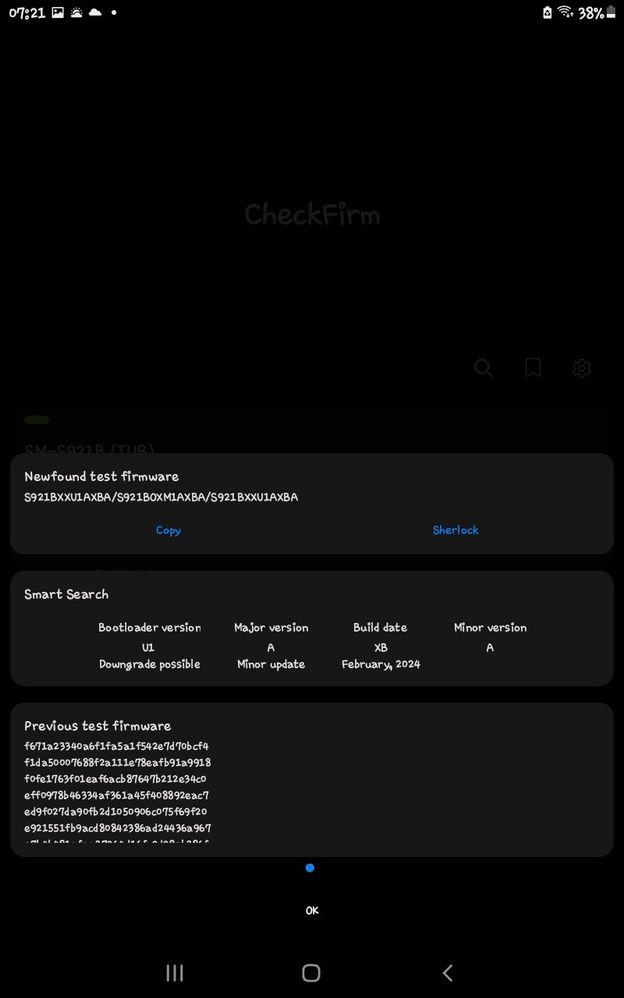
Task: Select the blue page indicator dot
Action: point(309,868)
